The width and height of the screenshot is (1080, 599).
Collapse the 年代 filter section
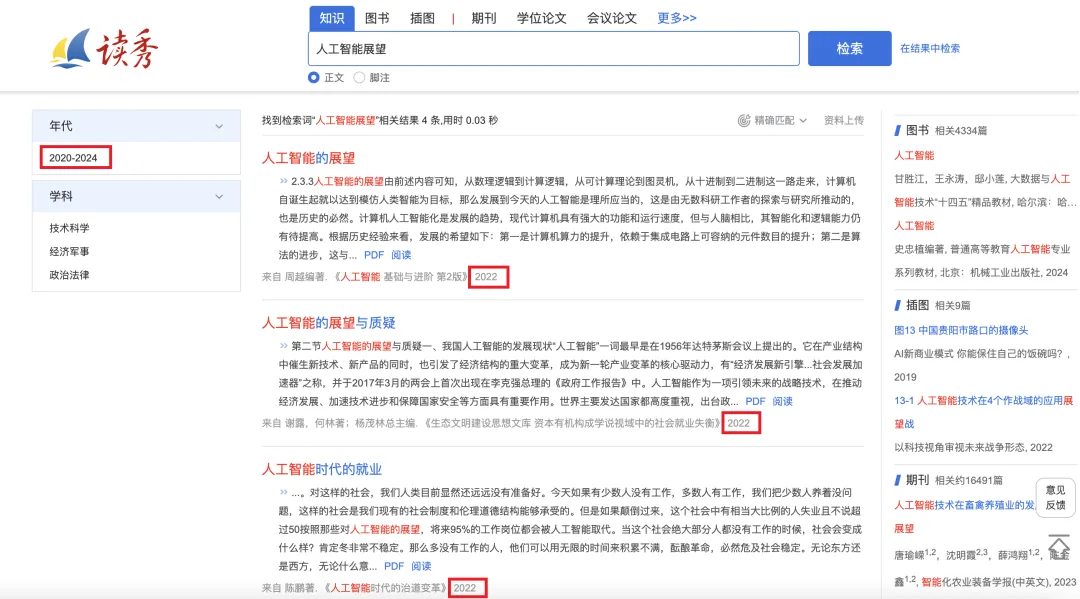click(x=219, y=127)
